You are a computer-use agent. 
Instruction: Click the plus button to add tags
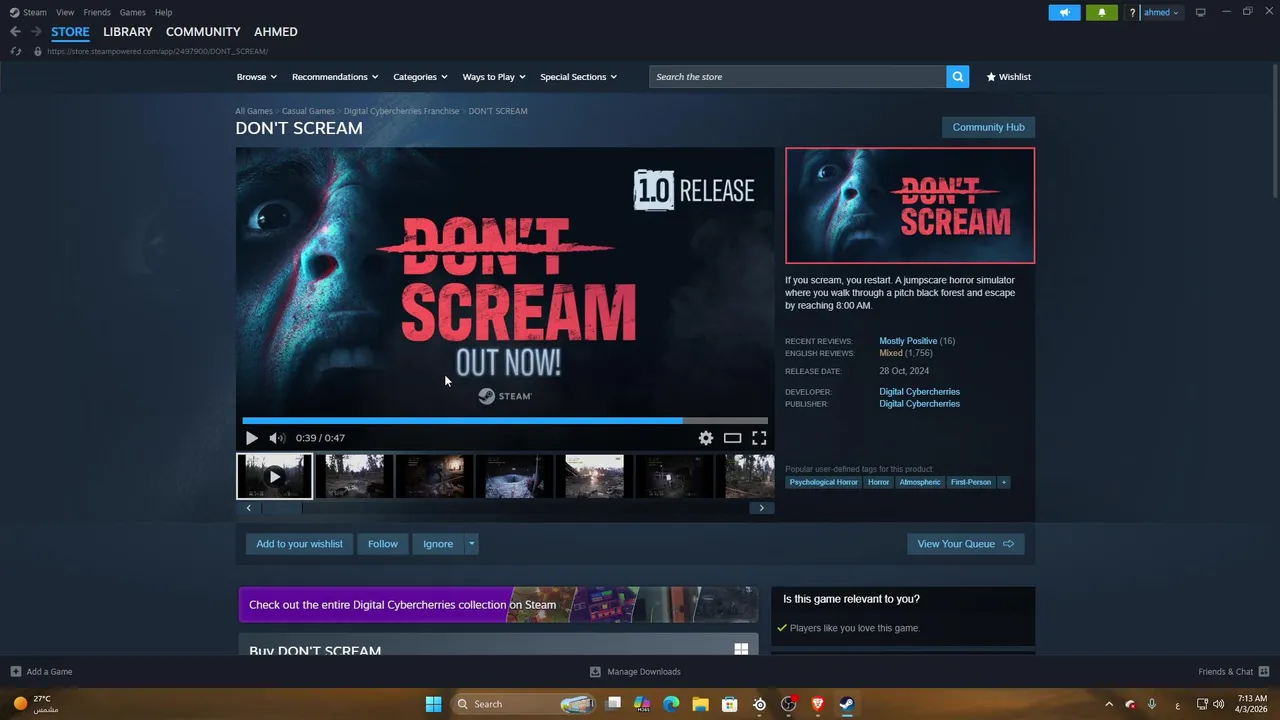click(x=1004, y=482)
